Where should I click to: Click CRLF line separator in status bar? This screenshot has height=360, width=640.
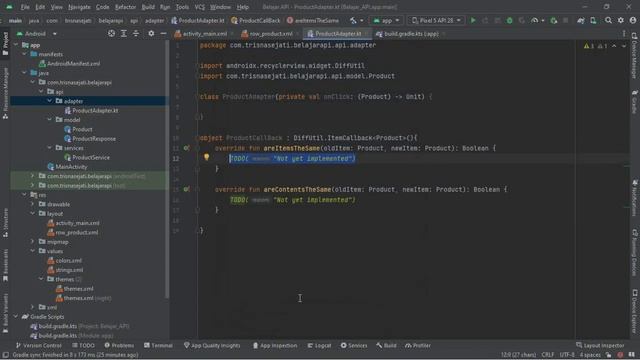tap(547, 355)
